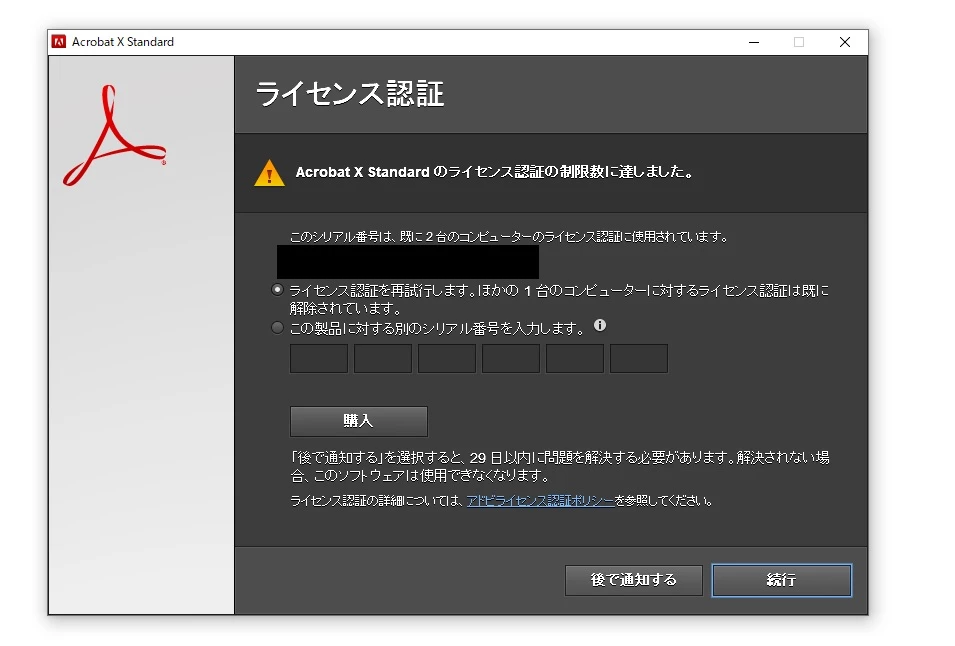This screenshot has width=955, height=646.
Task: Close the Acrobat X Standard window
Action: click(x=845, y=42)
